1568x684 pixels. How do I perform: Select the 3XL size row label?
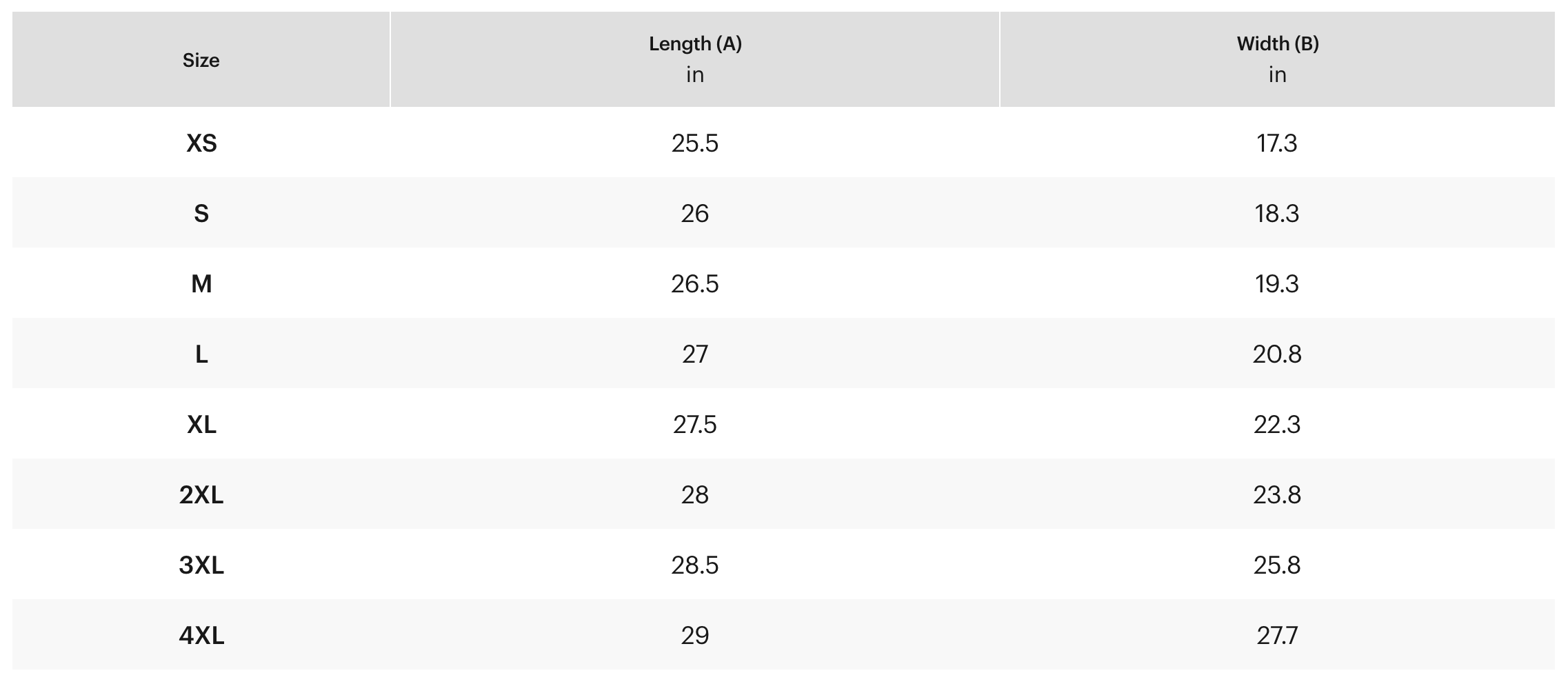[201, 565]
